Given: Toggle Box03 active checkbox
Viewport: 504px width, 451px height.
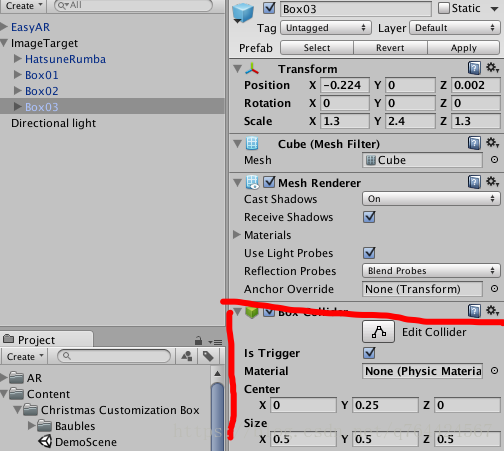Looking at the screenshot, I should point(269,8).
